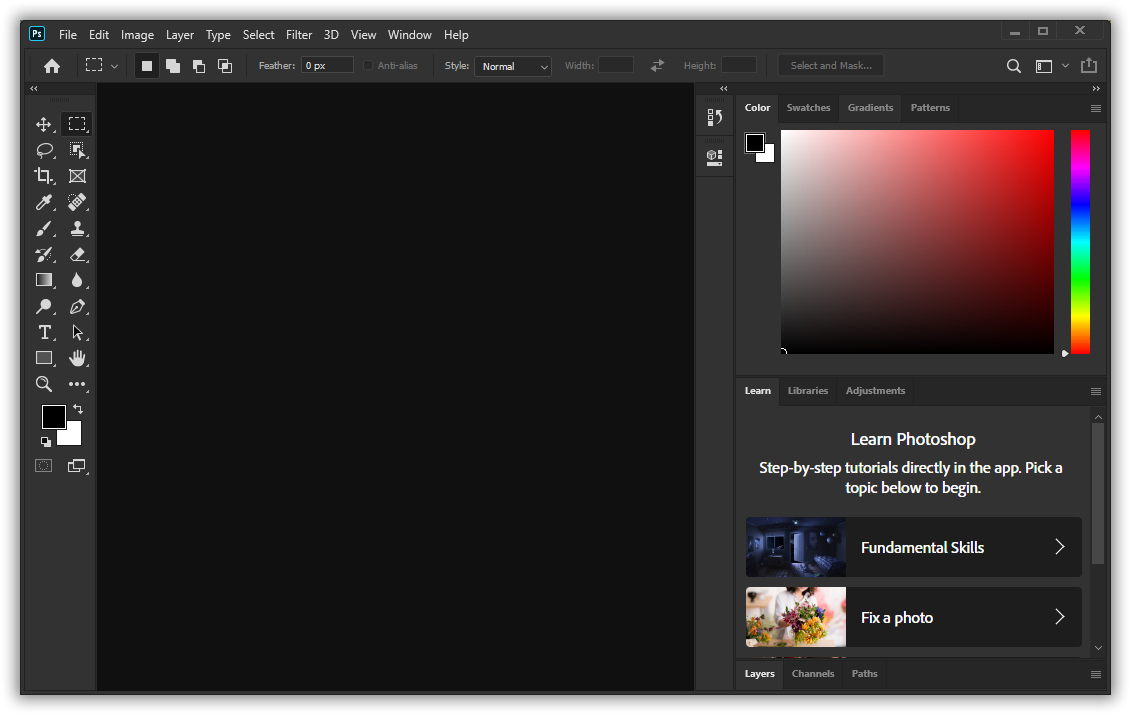Reset default foreground and background colors
Screen dimensions: 1131x715
pyautogui.click(x=45, y=442)
